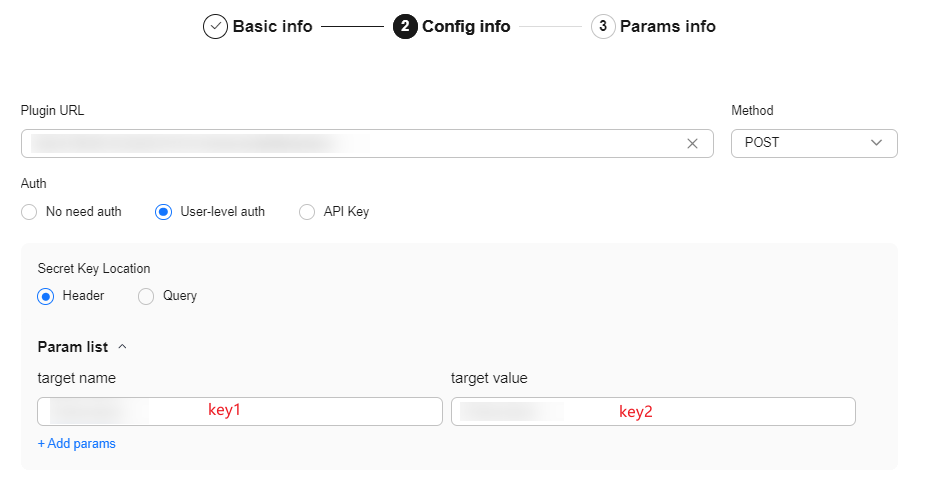The image size is (926, 486).
Task: Click the Param list caret arrow
Action: pyautogui.click(x=122, y=347)
